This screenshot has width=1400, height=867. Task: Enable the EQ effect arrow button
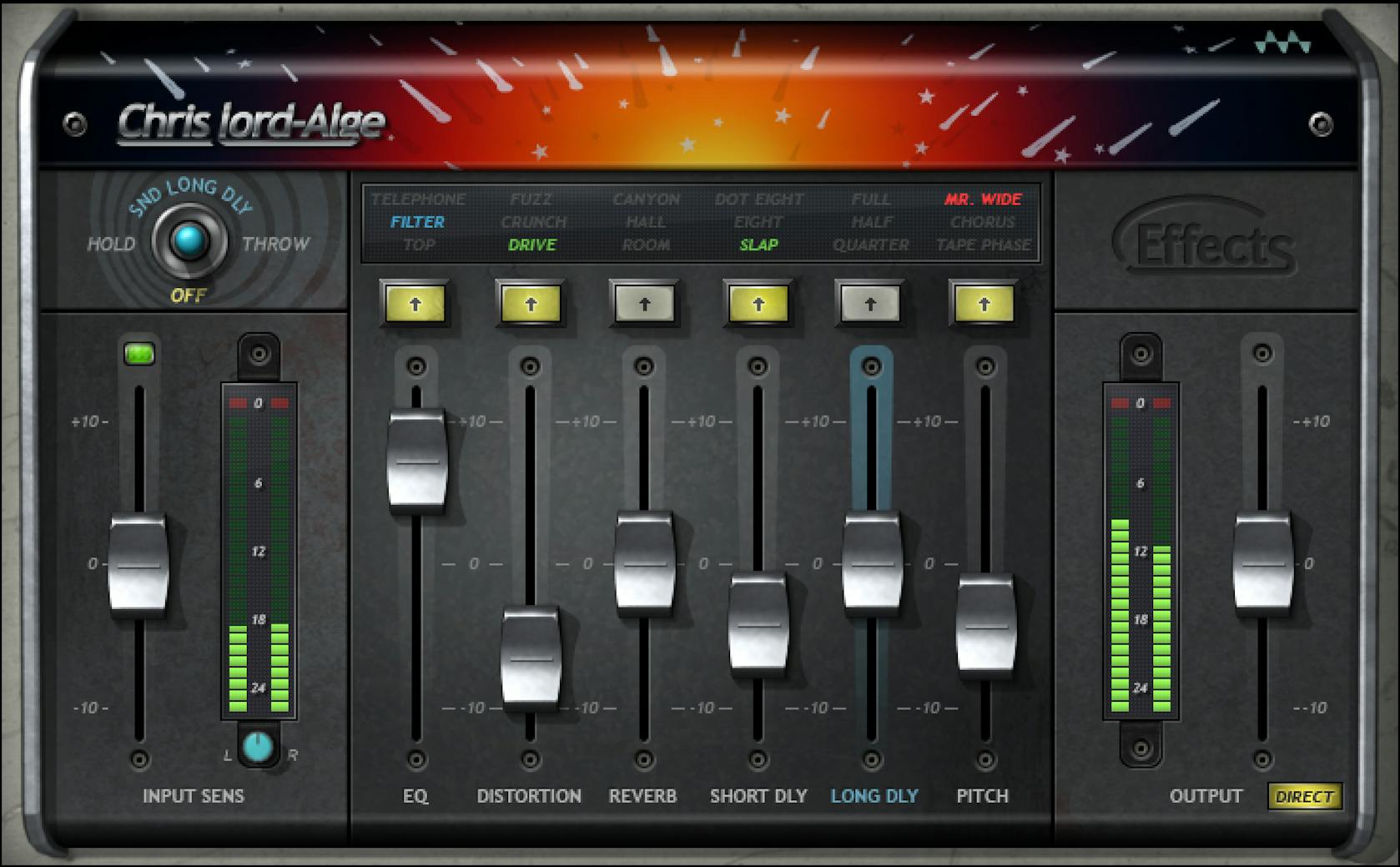[416, 304]
